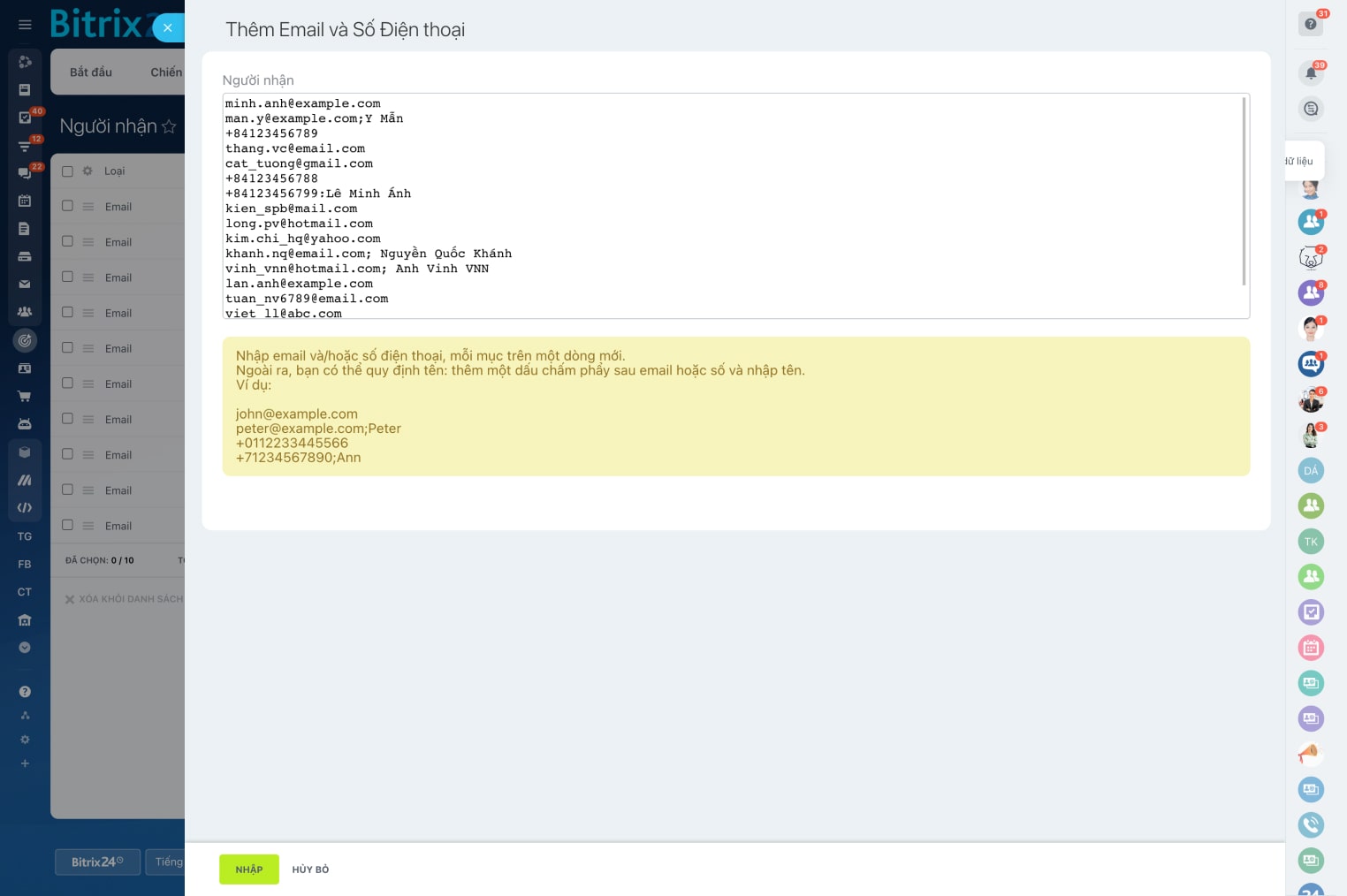Open the Mail envelope icon in sidebar

[x=25, y=285]
